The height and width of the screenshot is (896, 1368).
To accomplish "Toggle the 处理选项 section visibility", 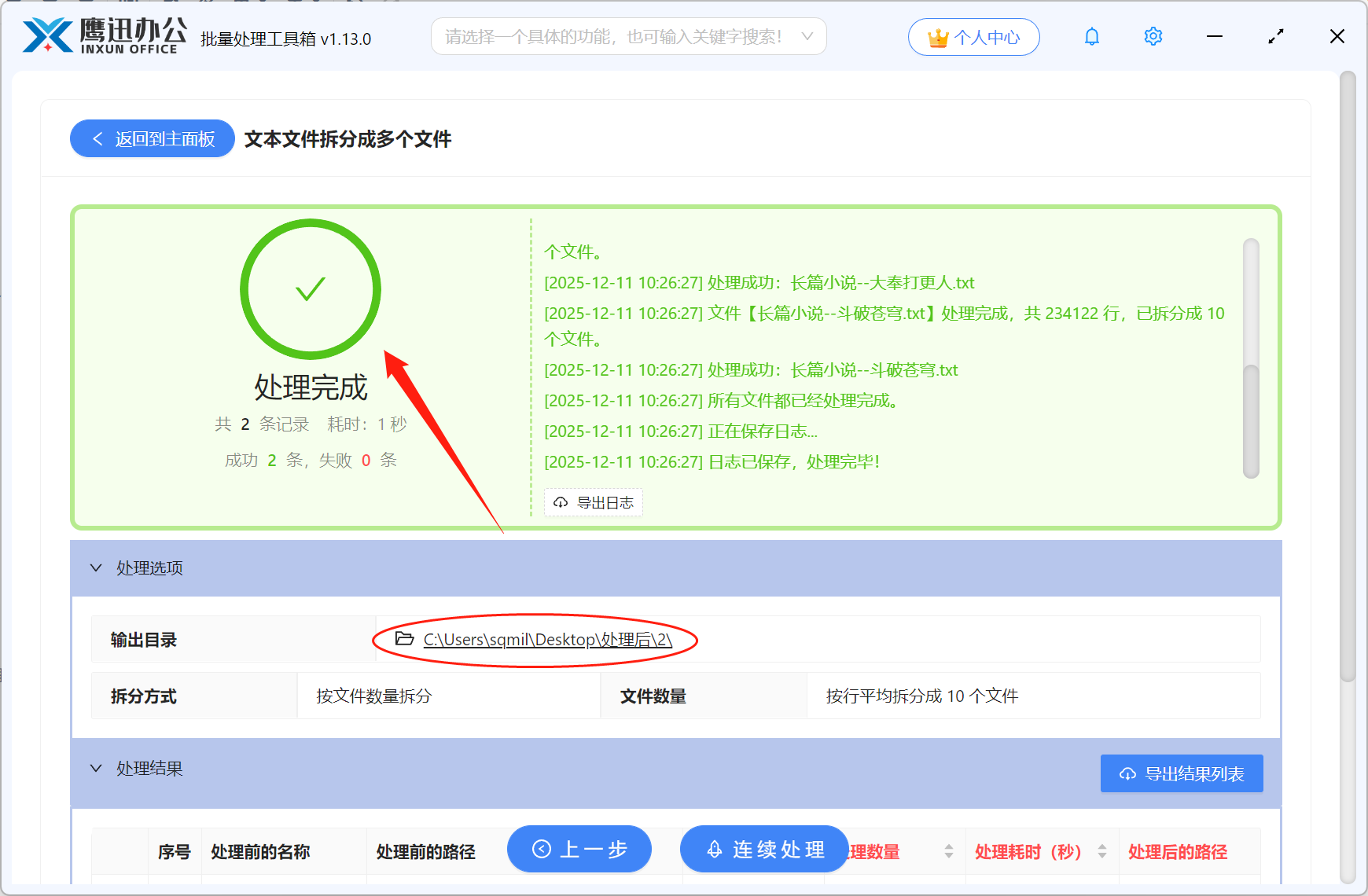I will [x=96, y=567].
